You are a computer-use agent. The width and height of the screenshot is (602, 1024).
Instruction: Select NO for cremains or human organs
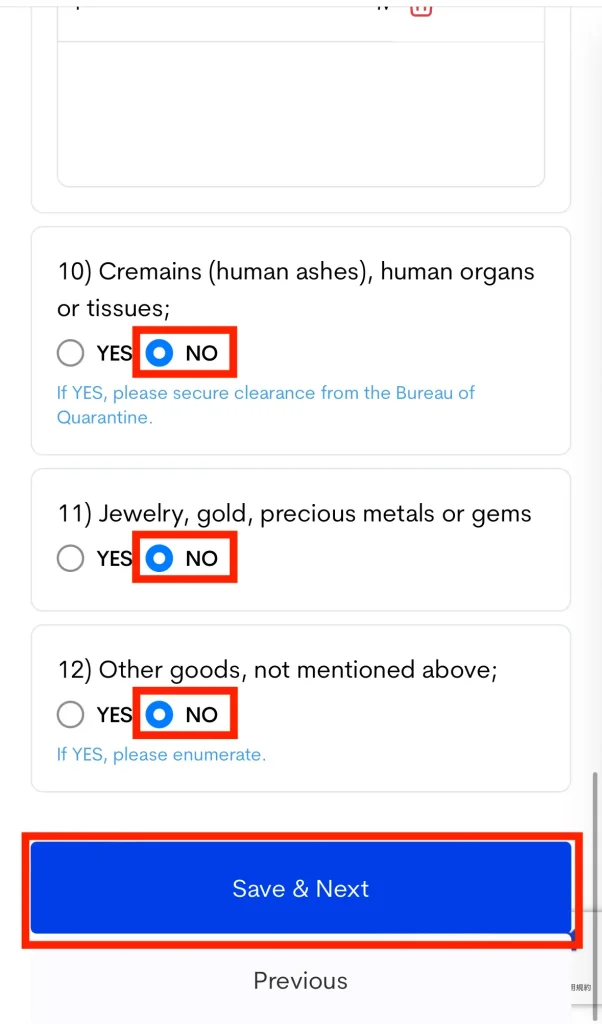(x=160, y=353)
